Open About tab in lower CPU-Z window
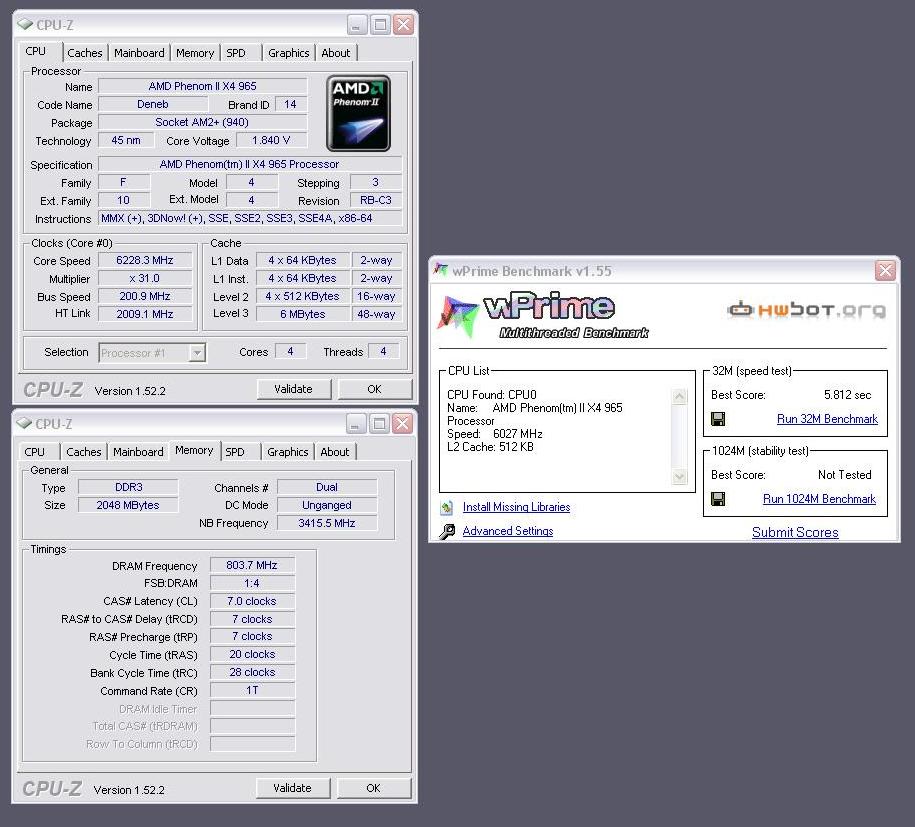 pyautogui.click(x=334, y=452)
